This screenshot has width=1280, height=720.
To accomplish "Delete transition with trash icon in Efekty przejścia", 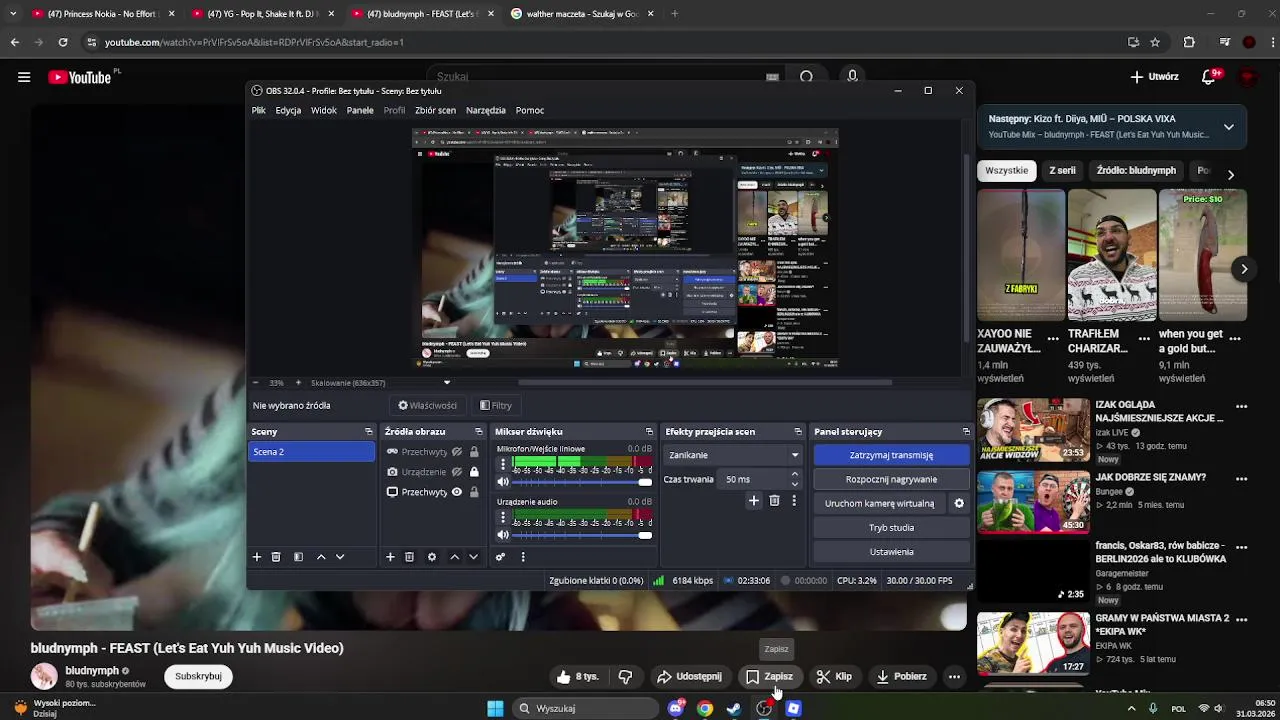I will pyautogui.click(x=774, y=501).
